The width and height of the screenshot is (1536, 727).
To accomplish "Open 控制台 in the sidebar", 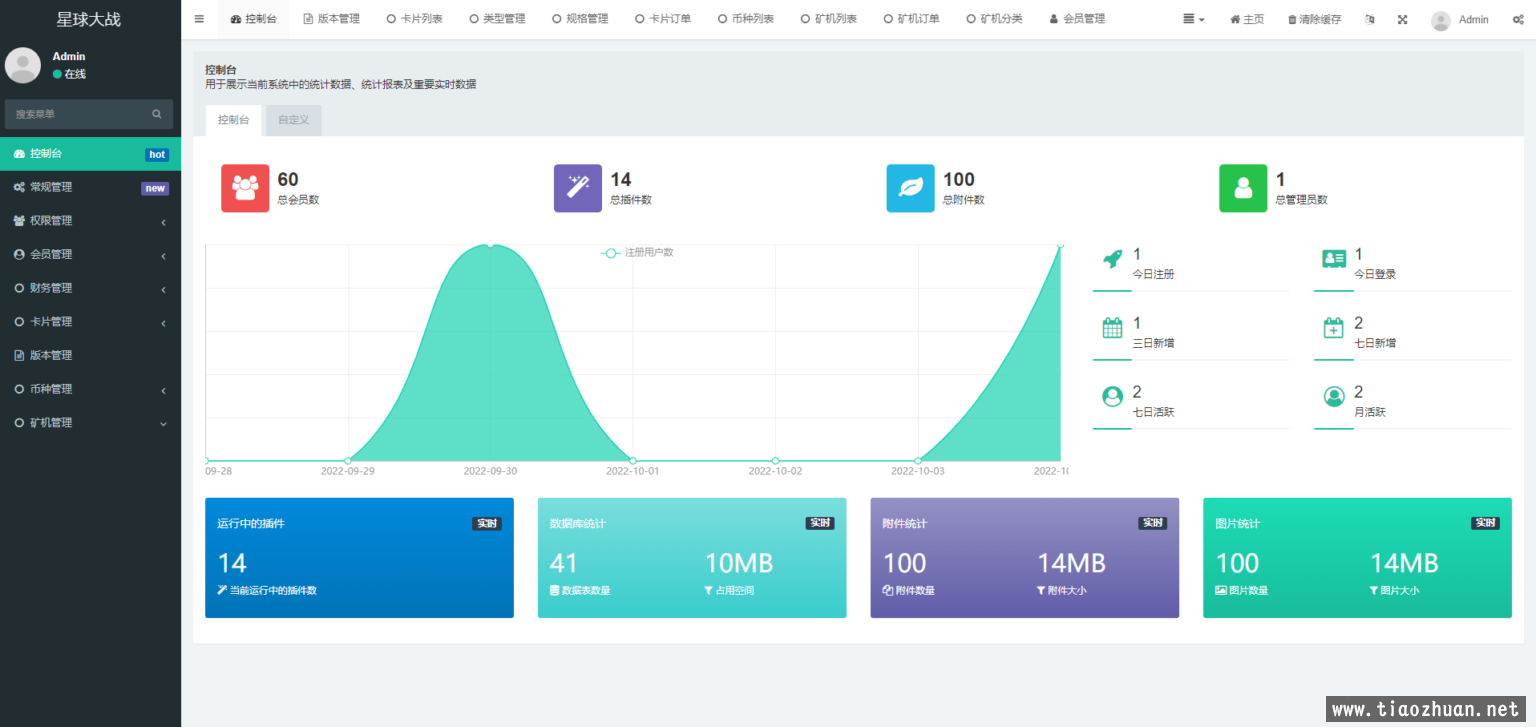I will (90, 154).
